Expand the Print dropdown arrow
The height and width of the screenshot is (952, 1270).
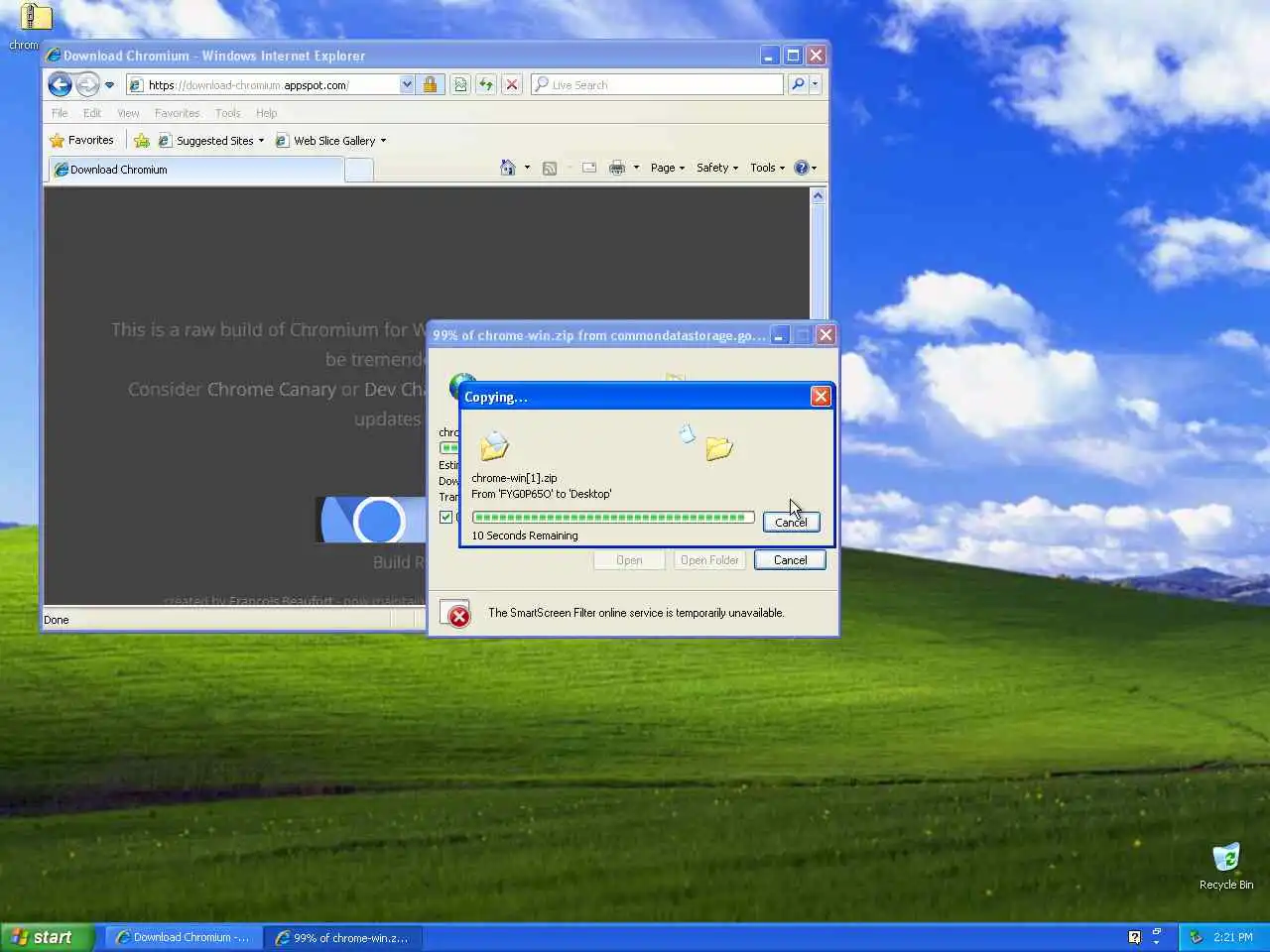click(636, 168)
